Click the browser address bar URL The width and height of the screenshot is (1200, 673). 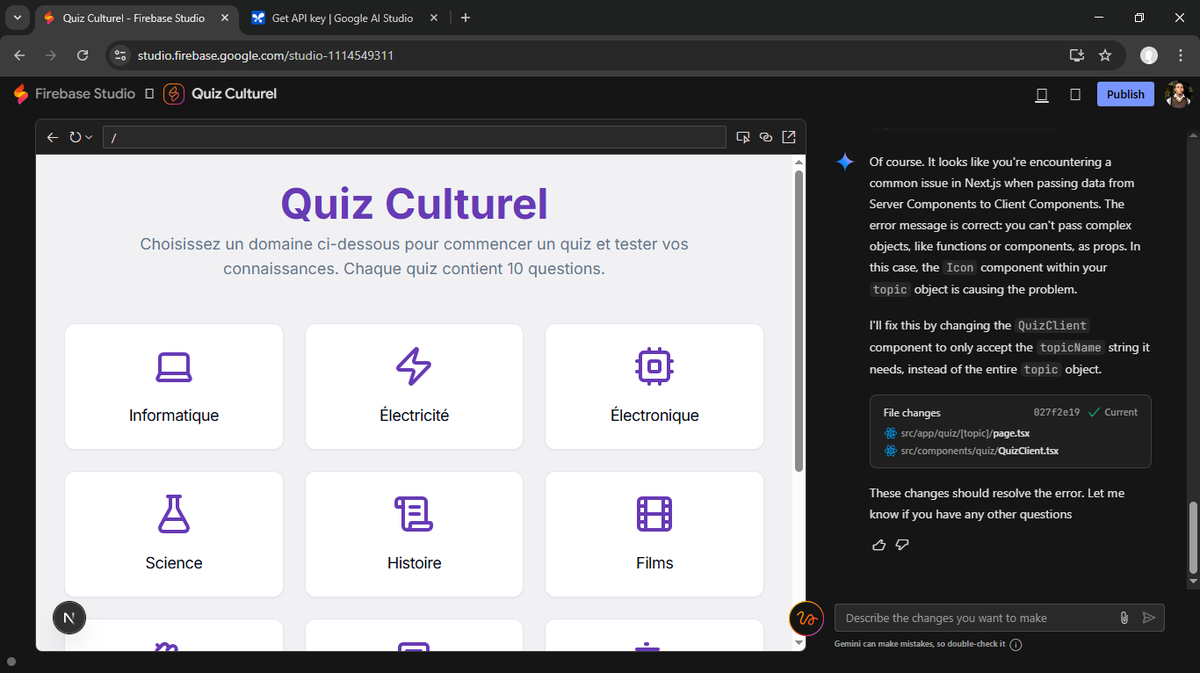(x=265, y=55)
